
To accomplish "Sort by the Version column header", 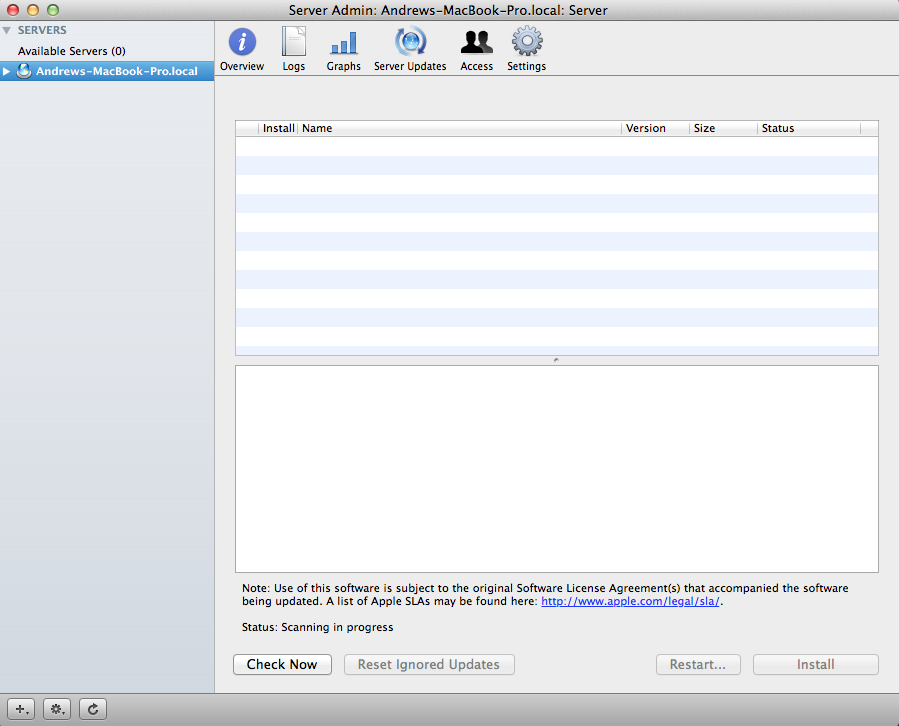I will [x=655, y=128].
